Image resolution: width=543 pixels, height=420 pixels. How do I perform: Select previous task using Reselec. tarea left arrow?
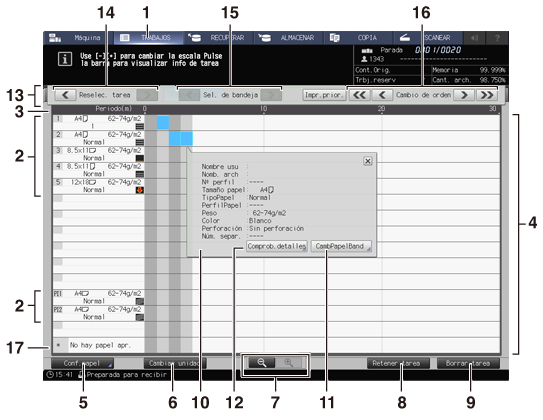(65, 95)
